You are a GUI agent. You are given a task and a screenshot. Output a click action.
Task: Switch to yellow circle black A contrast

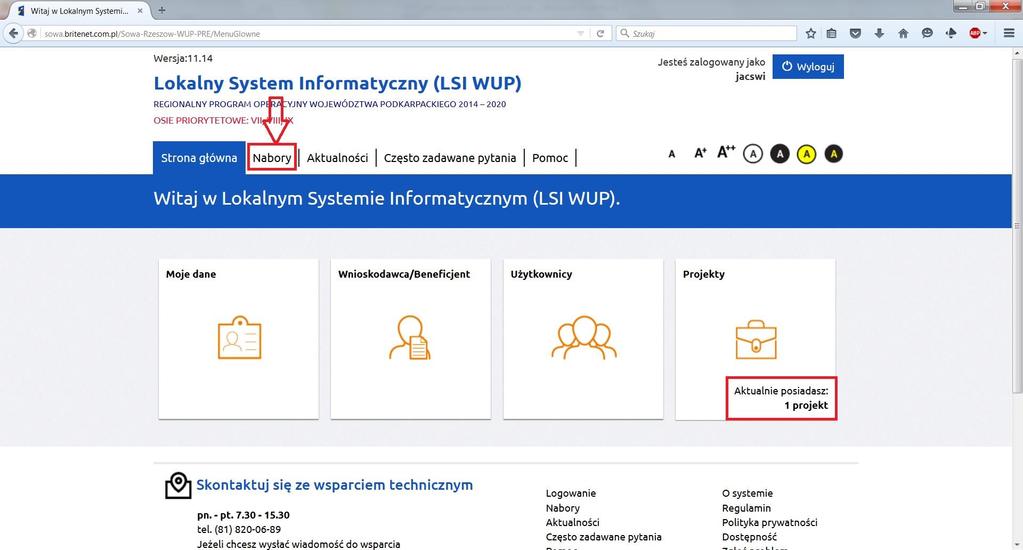point(806,154)
